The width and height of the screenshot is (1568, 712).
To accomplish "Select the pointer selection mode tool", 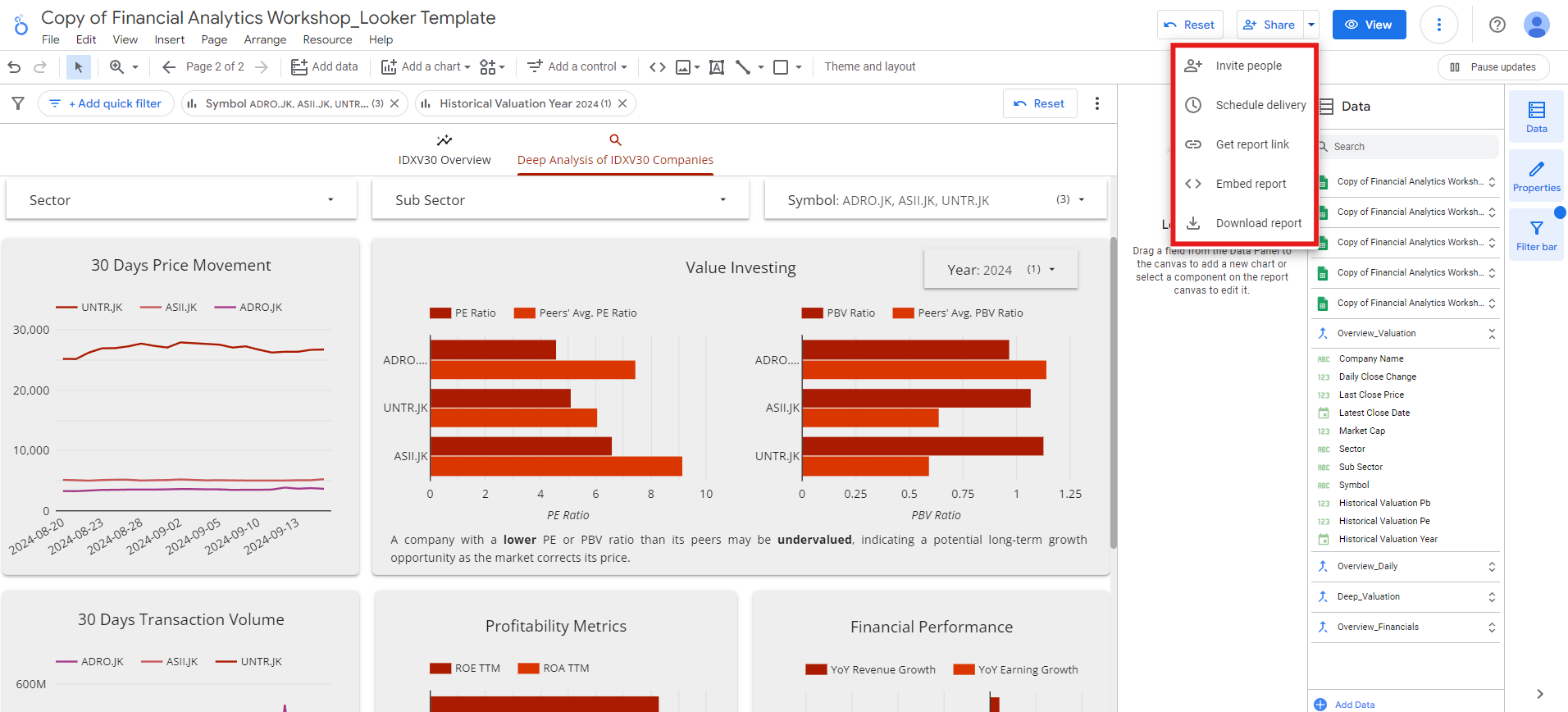I will coord(79,67).
